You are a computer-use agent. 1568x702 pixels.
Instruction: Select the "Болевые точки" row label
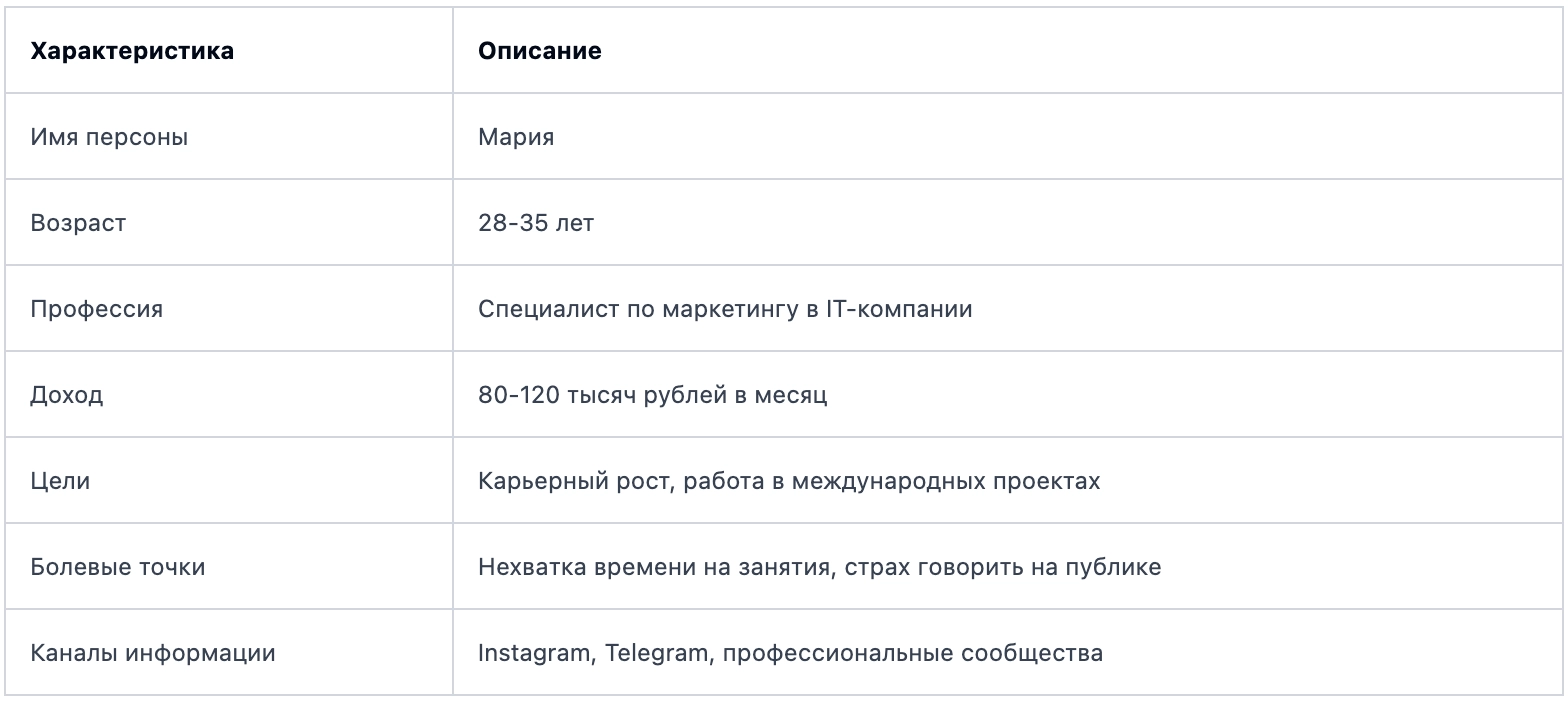118,567
